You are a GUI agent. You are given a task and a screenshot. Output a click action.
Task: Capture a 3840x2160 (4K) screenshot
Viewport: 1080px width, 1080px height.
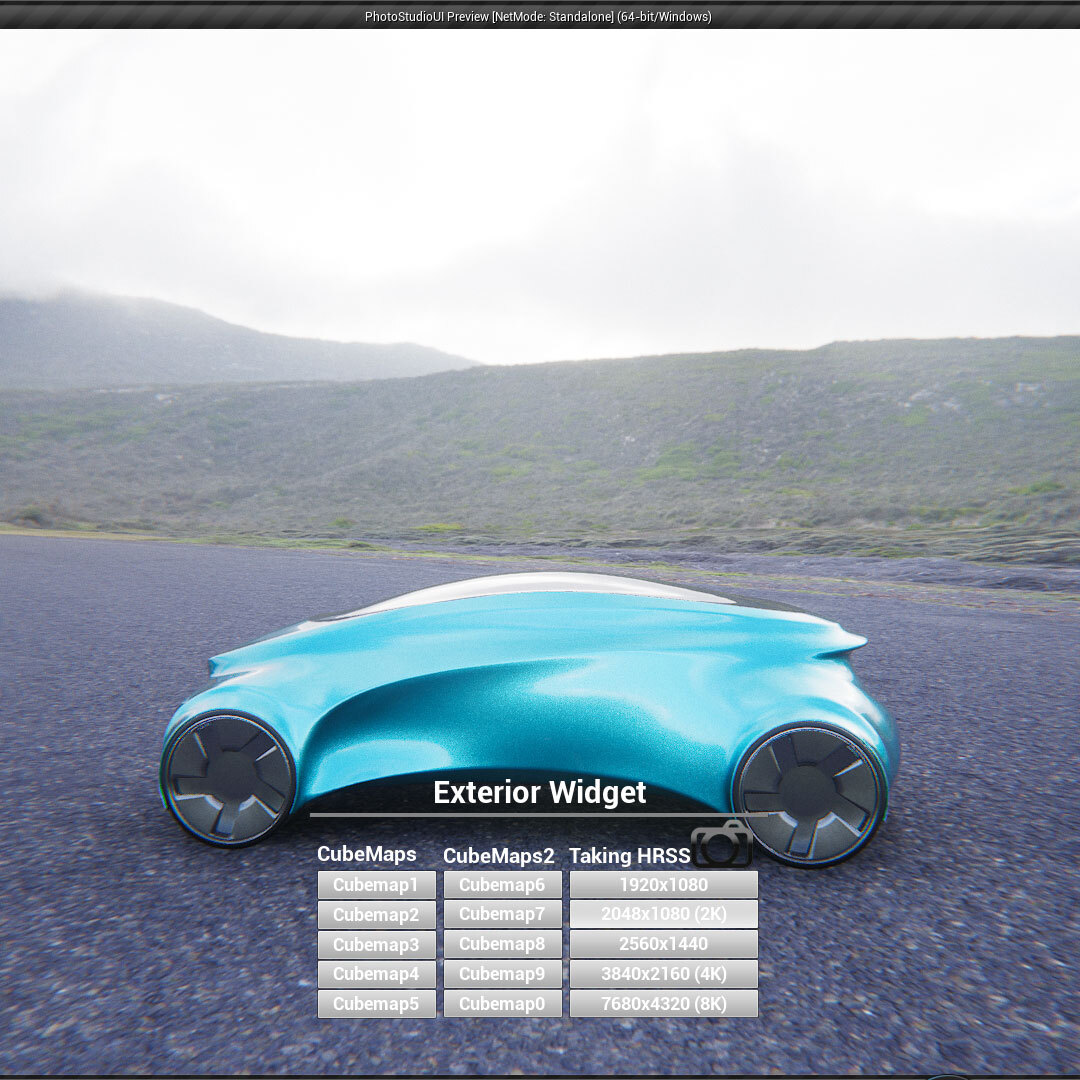point(663,974)
